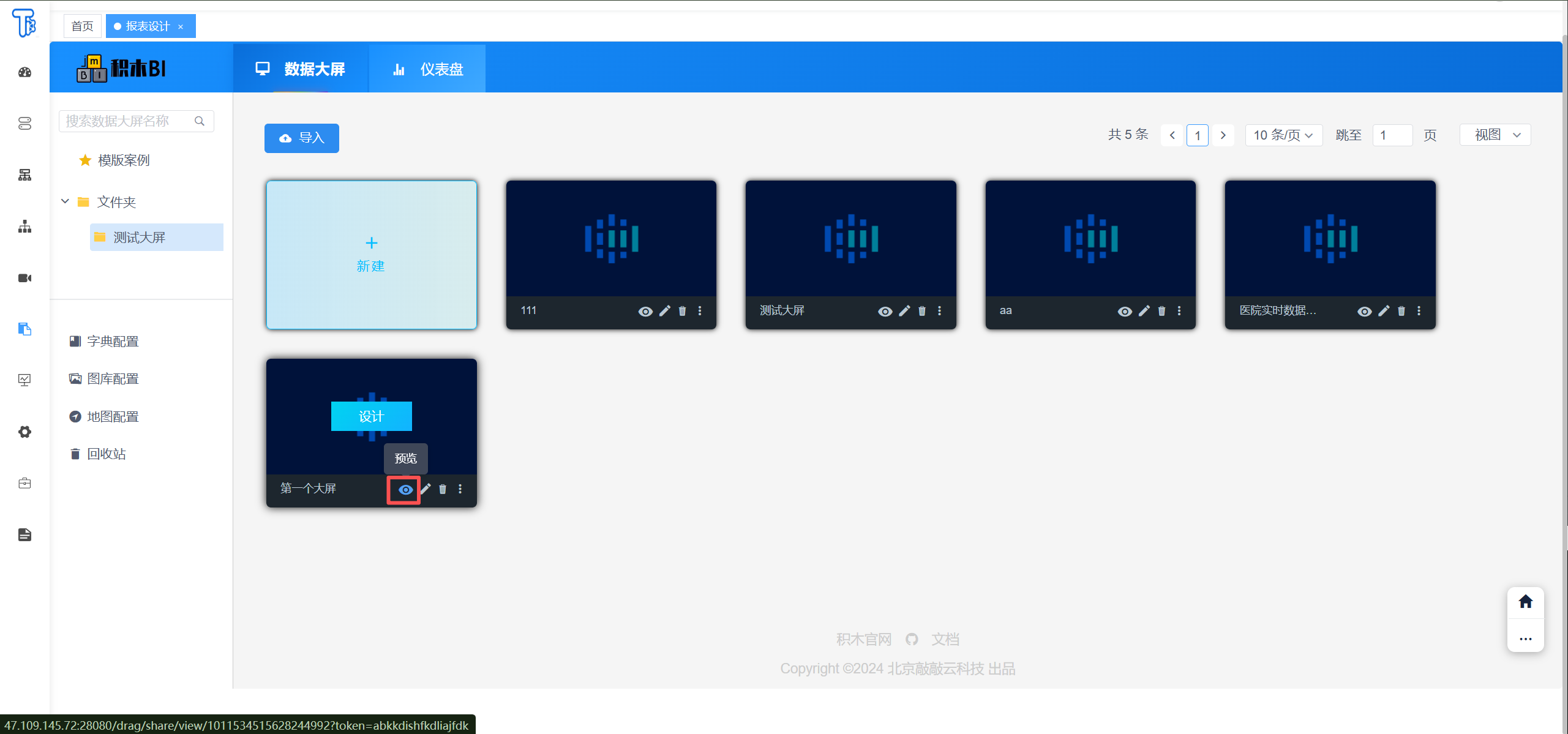1568x734 pixels.
Task: Open more options on aa card
Action: coord(1179,311)
